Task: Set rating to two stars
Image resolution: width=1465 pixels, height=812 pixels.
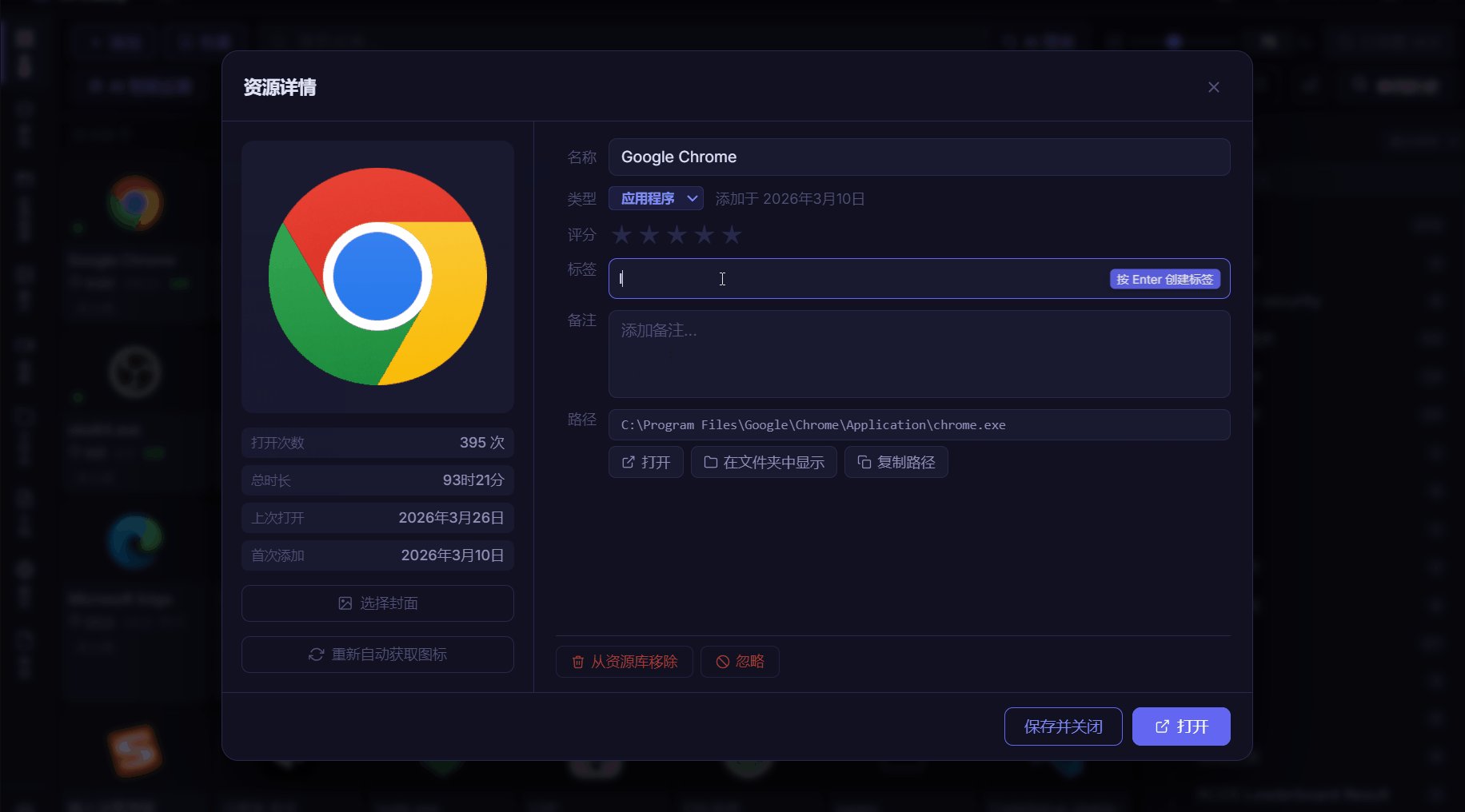Action: (649, 235)
